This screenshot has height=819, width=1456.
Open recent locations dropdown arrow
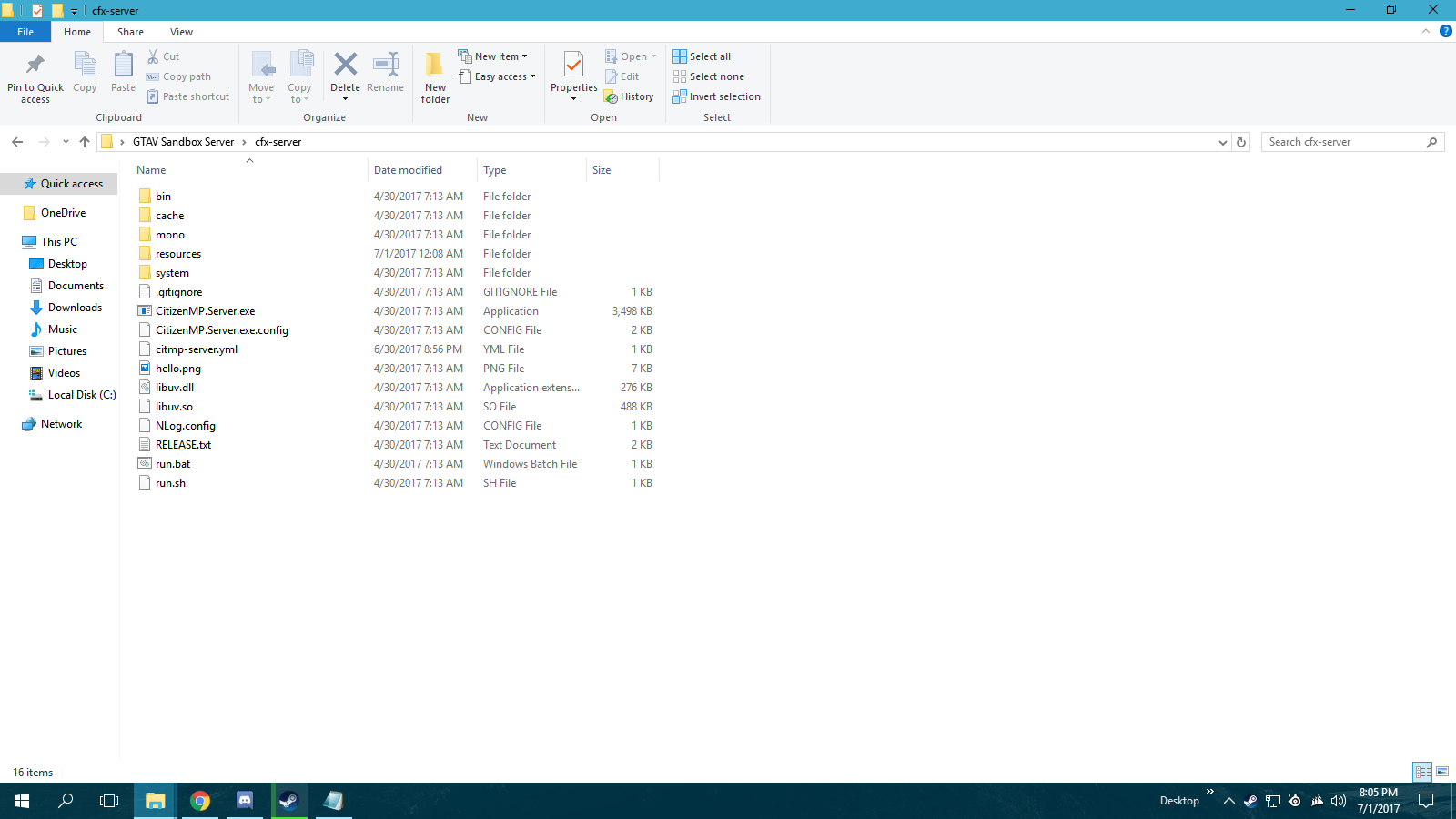coord(66,142)
